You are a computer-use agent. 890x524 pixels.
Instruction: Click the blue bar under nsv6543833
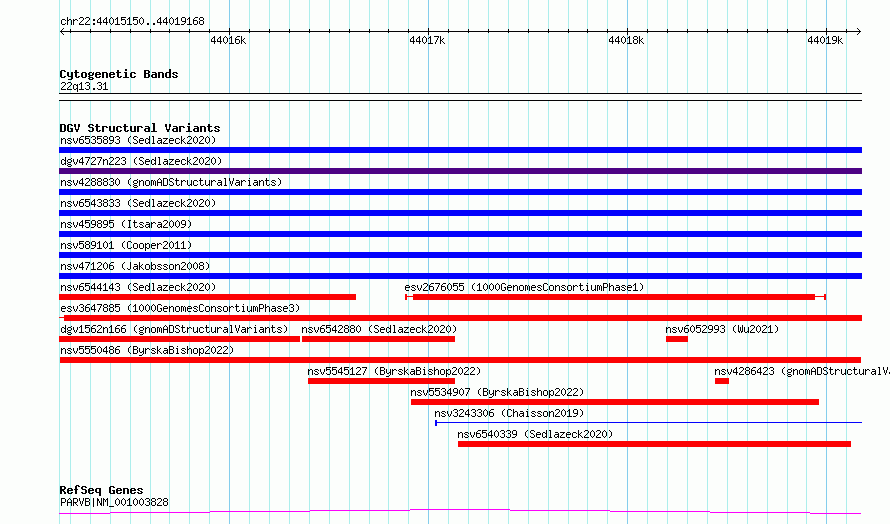pos(460,213)
